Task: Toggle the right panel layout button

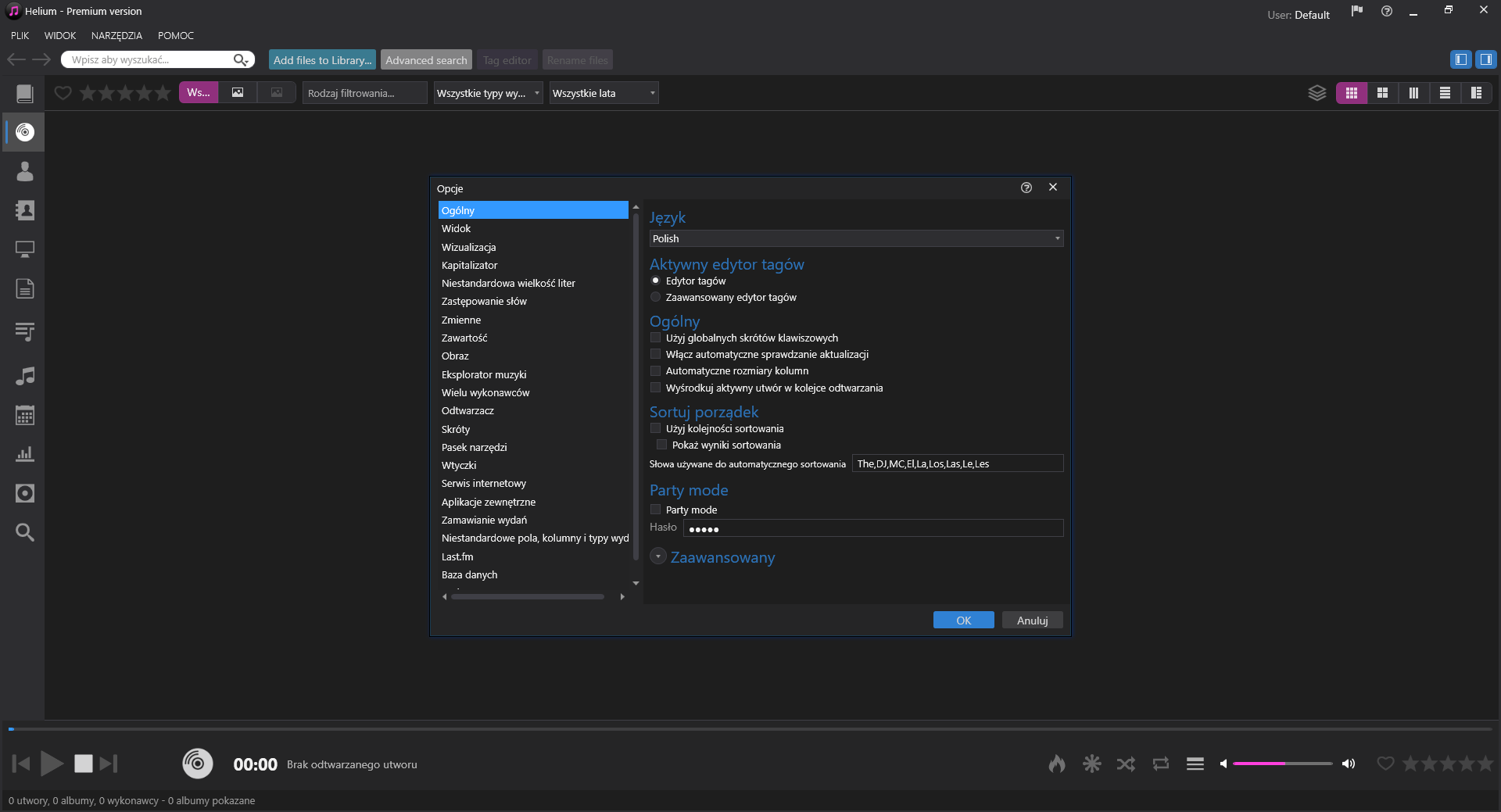Action: coord(1485,59)
